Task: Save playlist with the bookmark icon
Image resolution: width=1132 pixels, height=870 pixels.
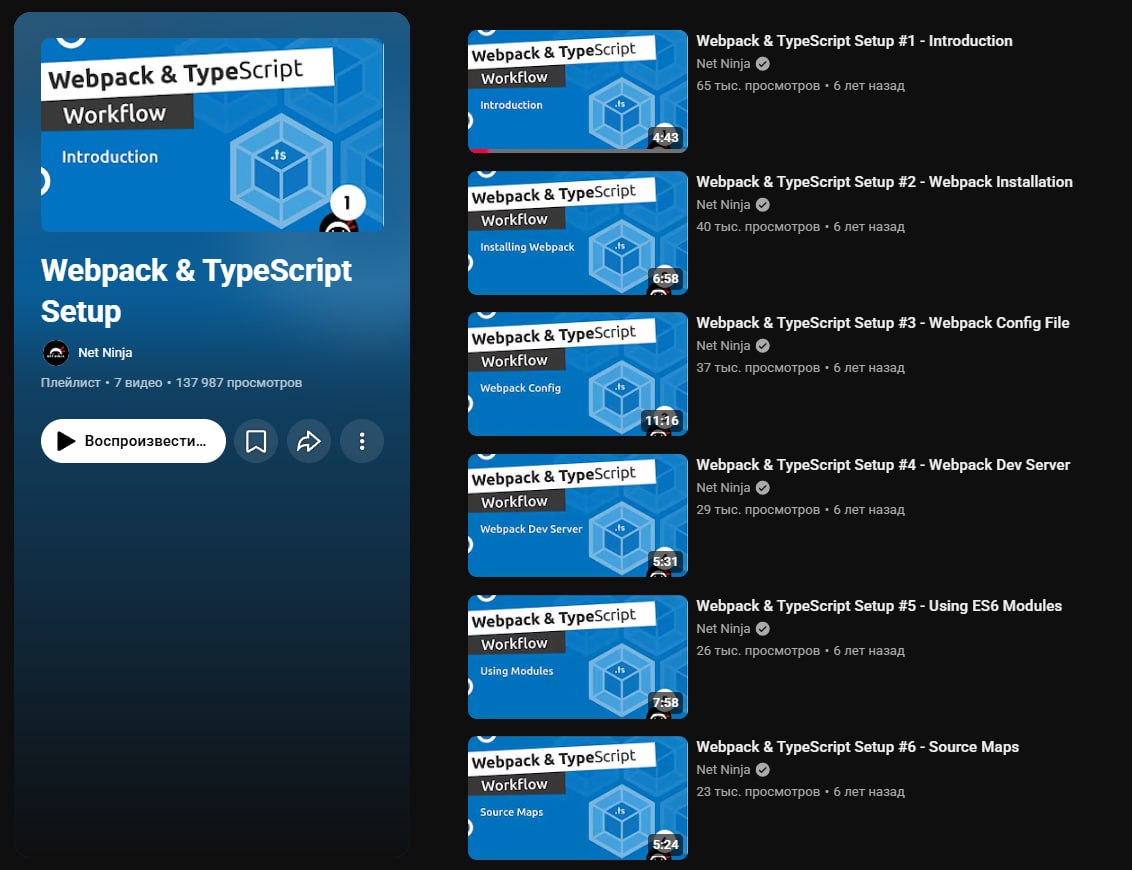Action: [x=256, y=441]
